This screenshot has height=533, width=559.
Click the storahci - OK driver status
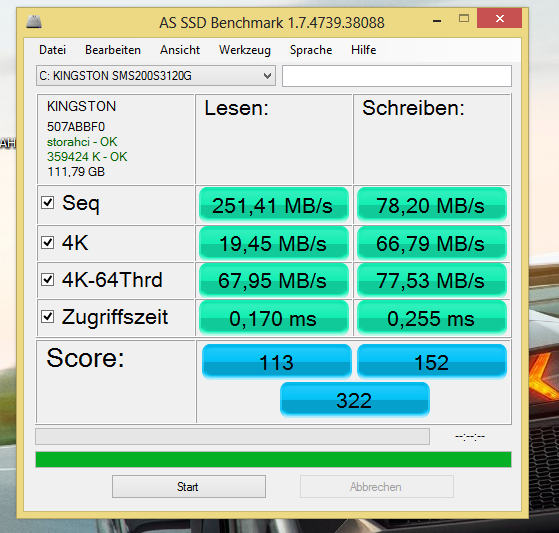pyautogui.click(x=82, y=142)
